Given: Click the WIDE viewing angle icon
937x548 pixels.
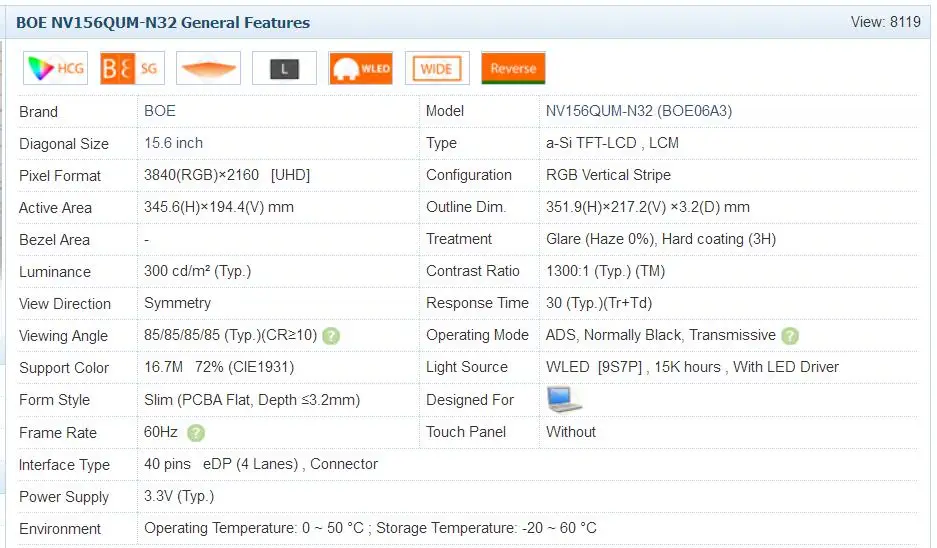Looking at the screenshot, I should (437, 68).
